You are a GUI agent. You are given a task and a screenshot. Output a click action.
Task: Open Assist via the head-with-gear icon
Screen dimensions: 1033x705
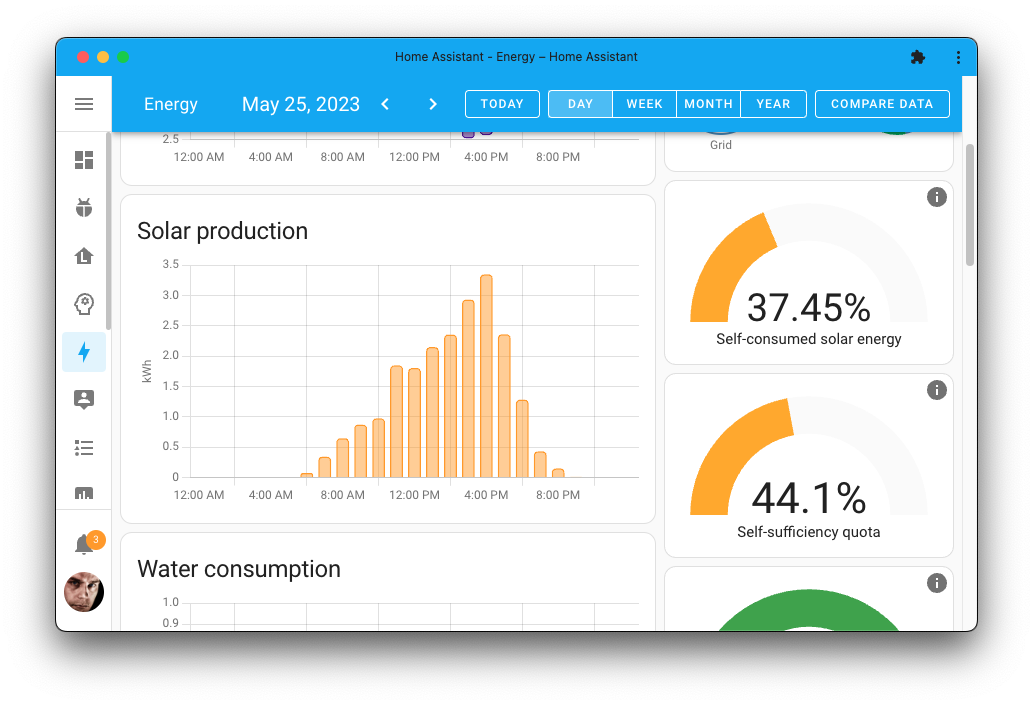(x=84, y=304)
